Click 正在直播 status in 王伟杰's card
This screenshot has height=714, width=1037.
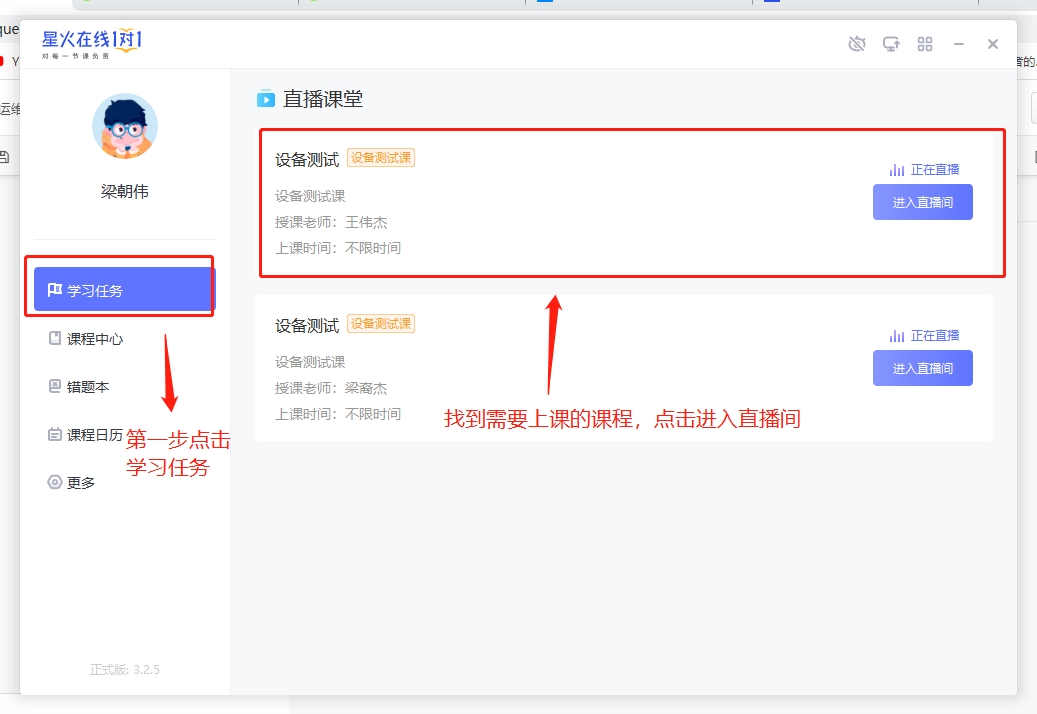pos(924,170)
